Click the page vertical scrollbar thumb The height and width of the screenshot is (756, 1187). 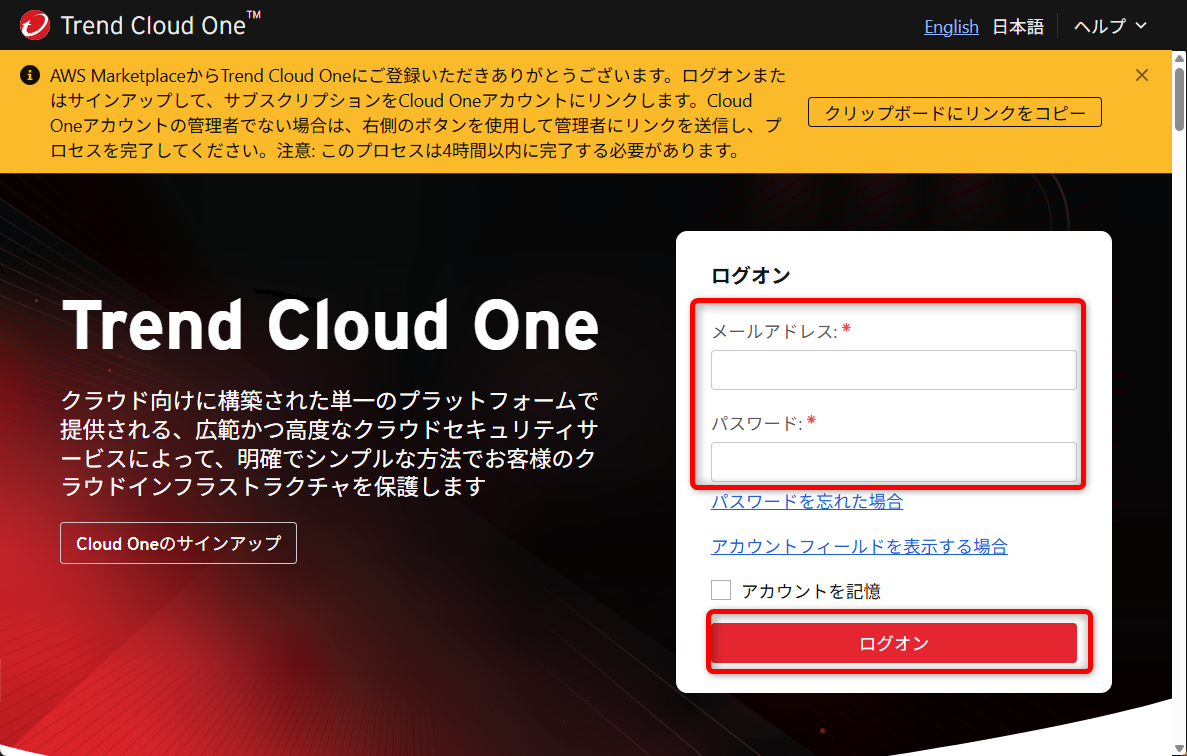(x=1179, y=98)
